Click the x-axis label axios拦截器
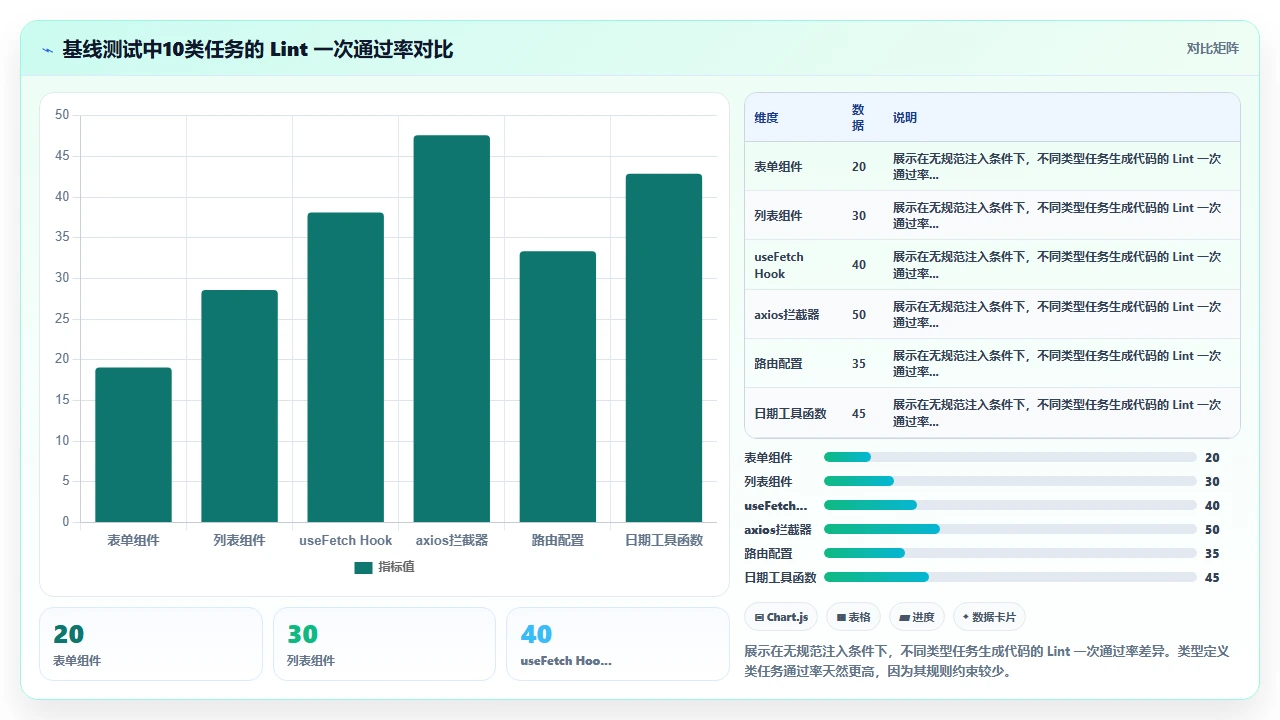Image resolution: width=1280 pixels, height=720 pixels. tap(452, 540)
